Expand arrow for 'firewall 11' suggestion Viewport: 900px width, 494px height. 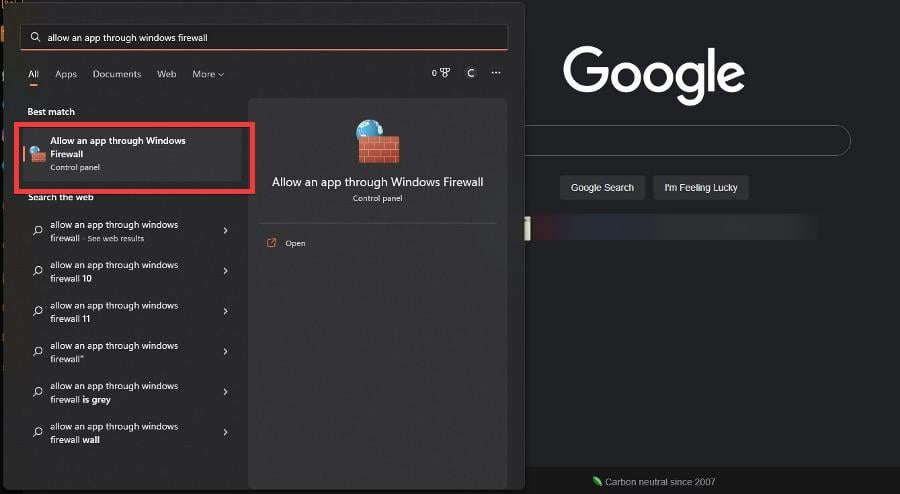[226, 311]
